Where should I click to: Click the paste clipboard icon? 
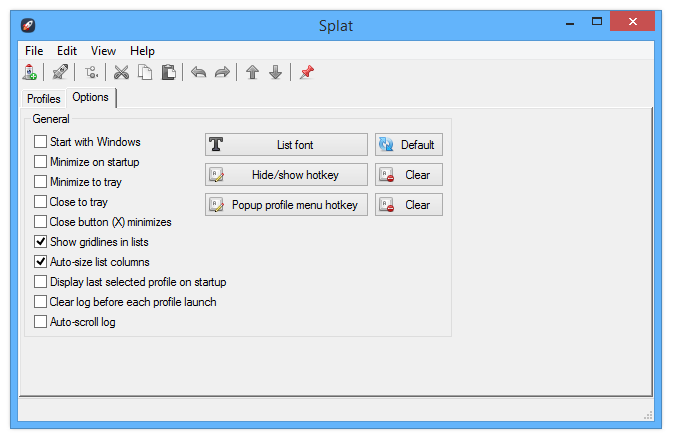168,72
